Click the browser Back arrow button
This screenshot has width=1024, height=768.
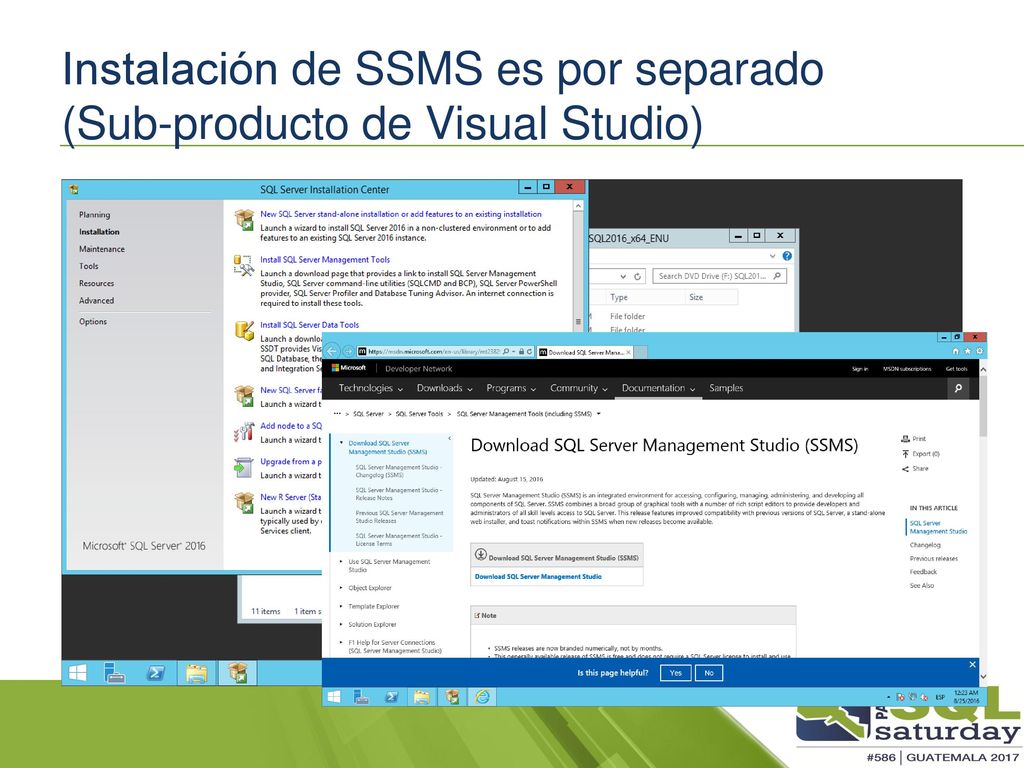(332, 351)
